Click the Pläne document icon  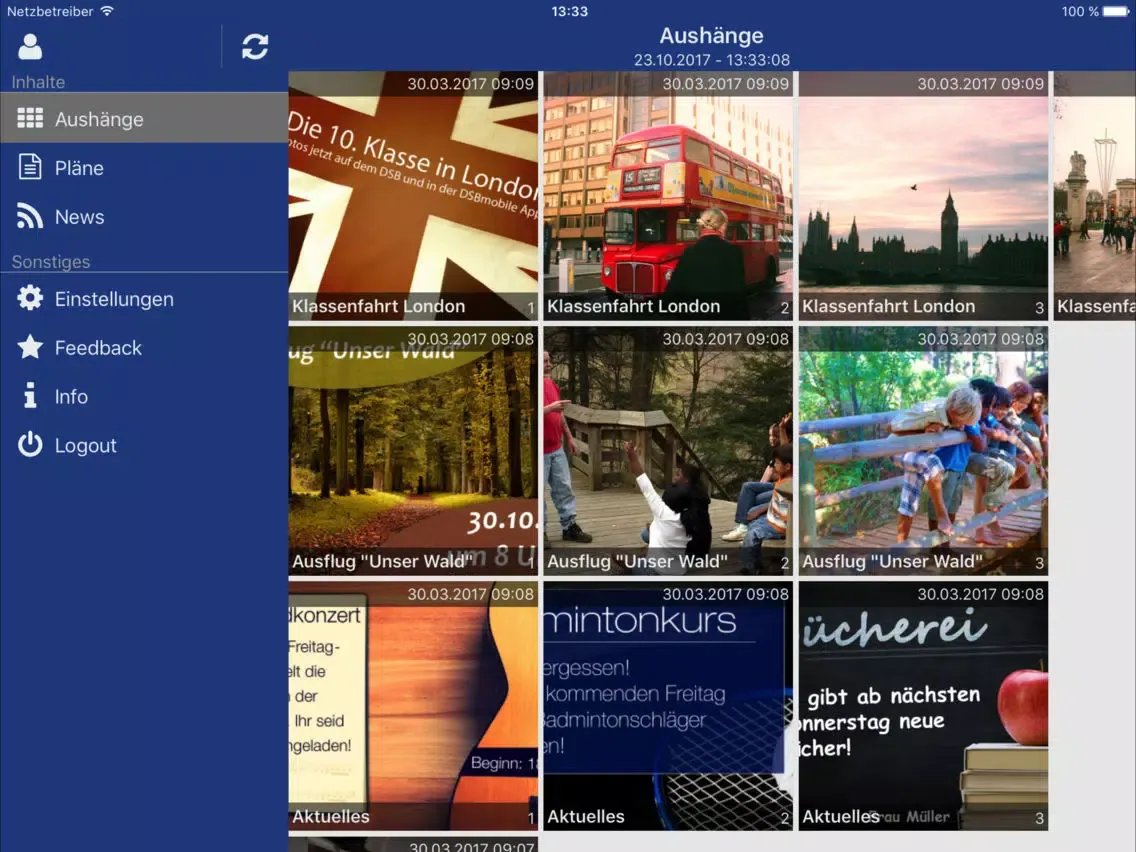tap(30, 167)
